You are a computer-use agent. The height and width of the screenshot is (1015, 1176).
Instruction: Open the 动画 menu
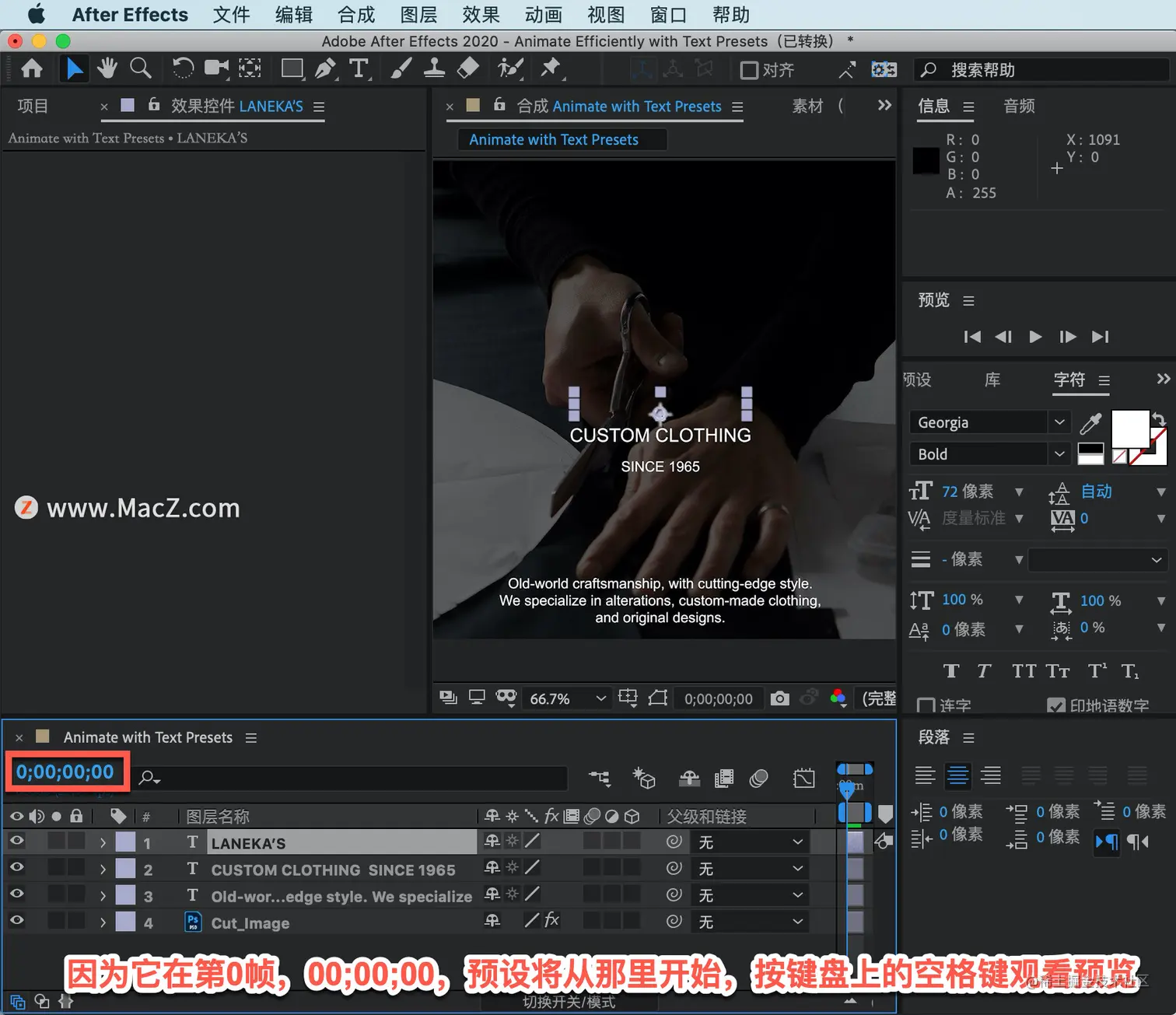tap(544, 15)
